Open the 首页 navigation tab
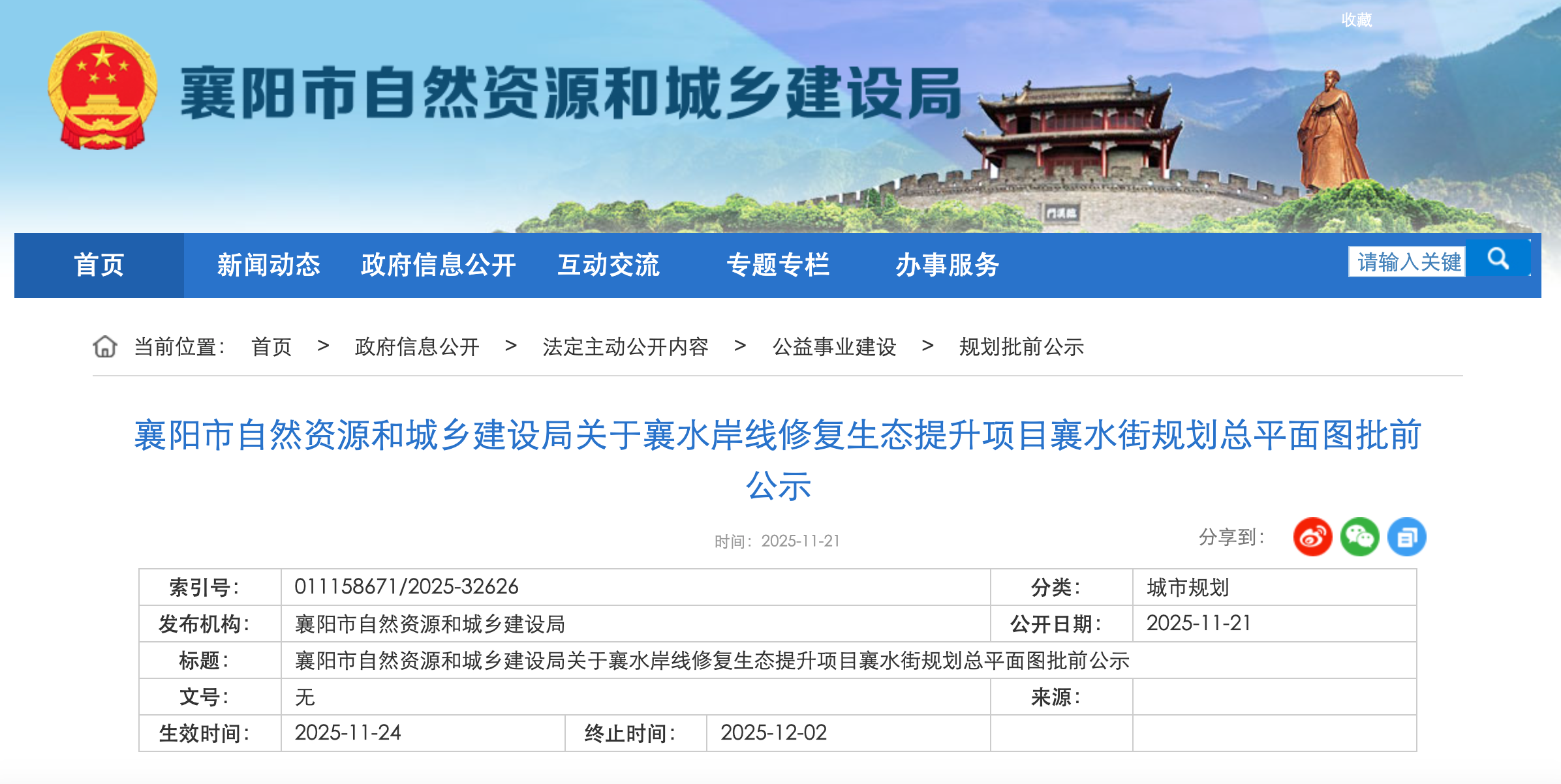Viewport: 1561px width, 784px height. coord(99,265)
